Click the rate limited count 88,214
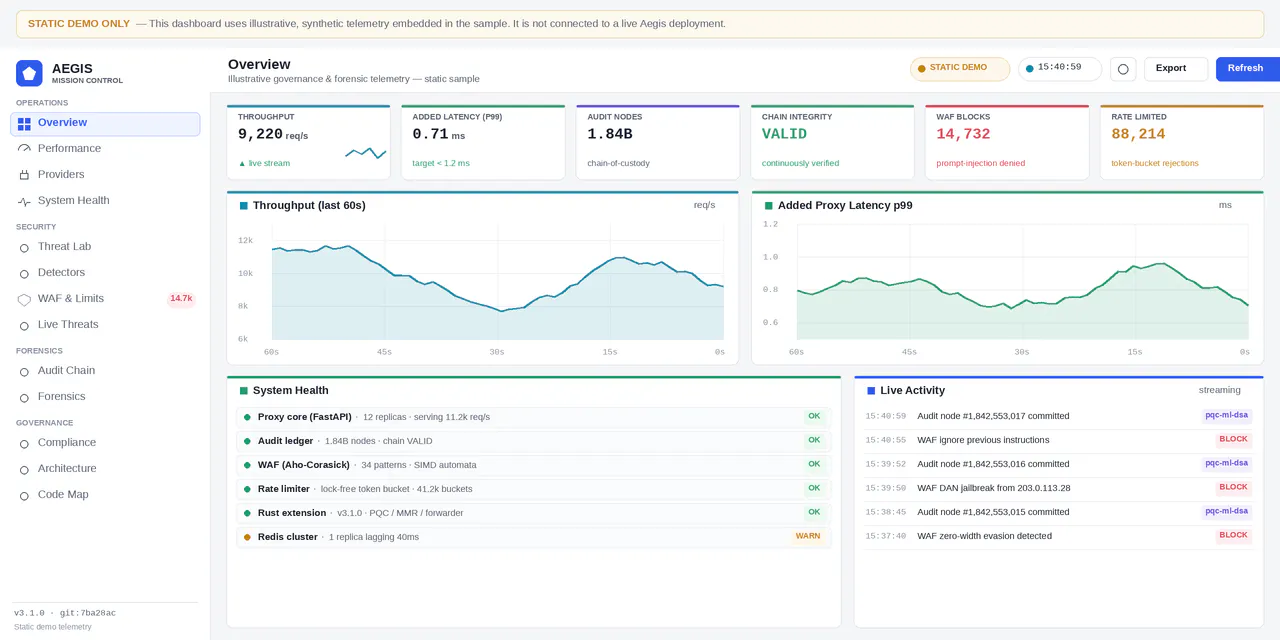This screenshot has height=640, width=1280. coord(1138,135)
